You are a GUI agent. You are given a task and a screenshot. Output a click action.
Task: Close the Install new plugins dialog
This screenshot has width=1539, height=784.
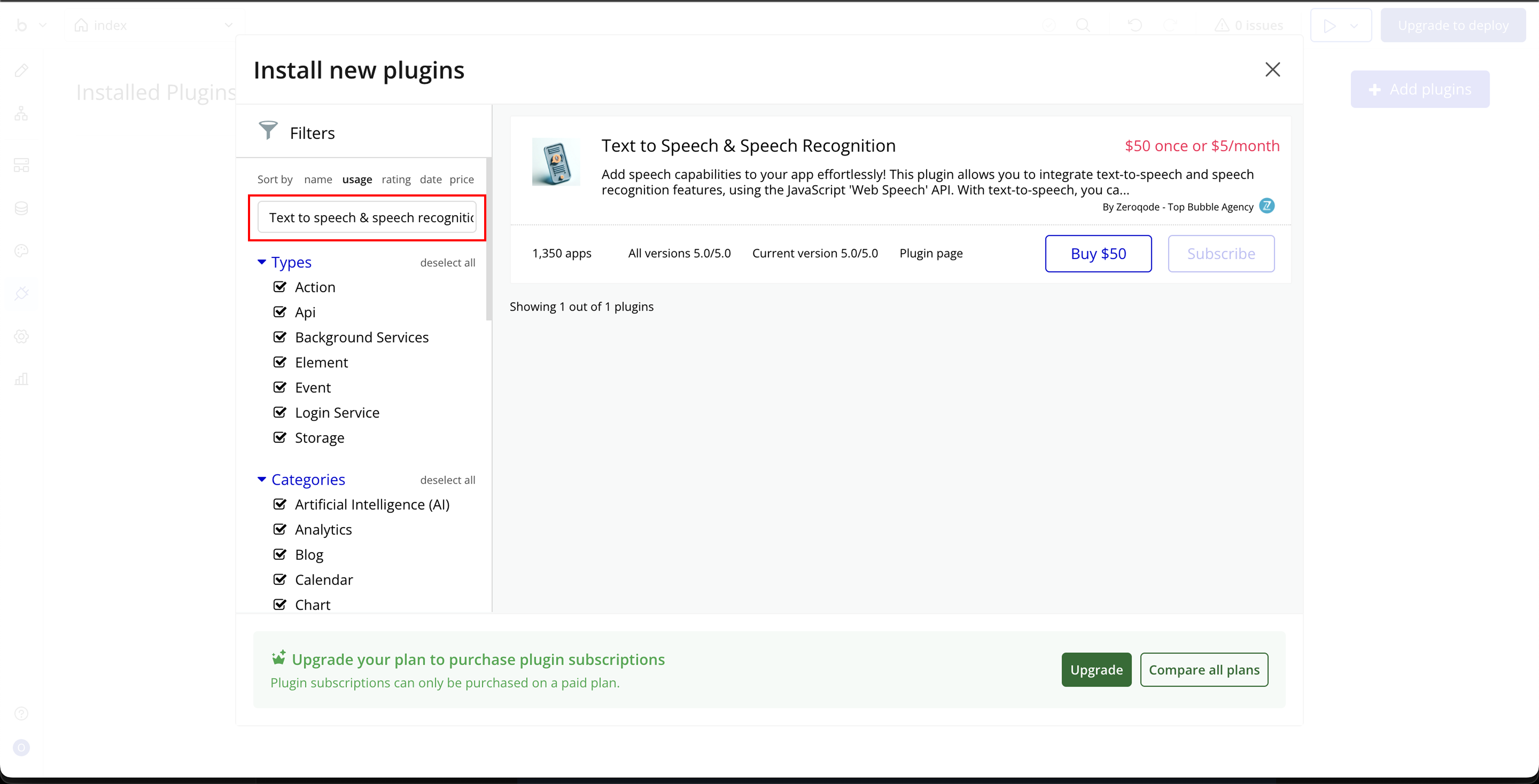(1273, 70)
